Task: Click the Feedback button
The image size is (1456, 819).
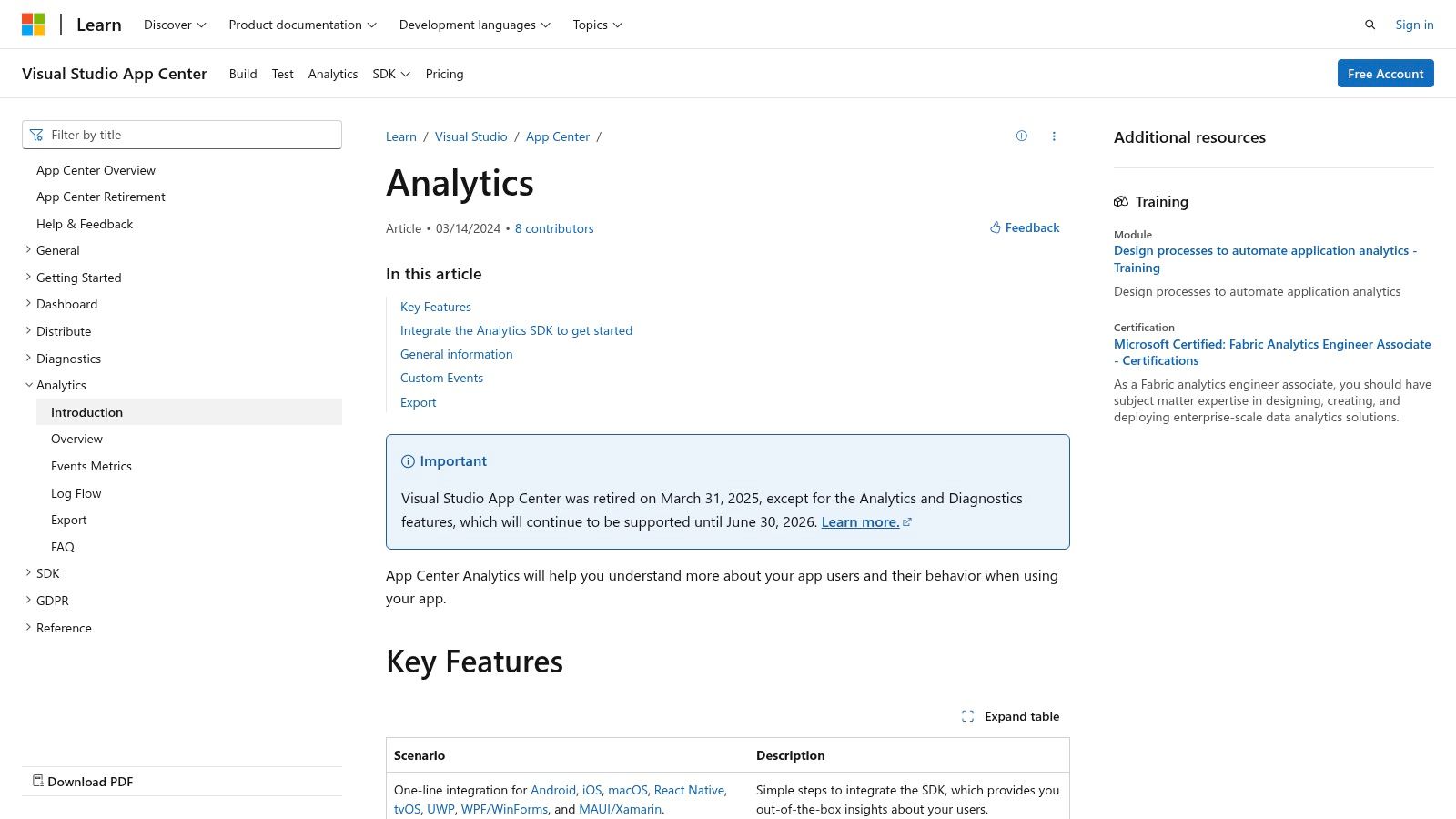Action: (1025, 227)
